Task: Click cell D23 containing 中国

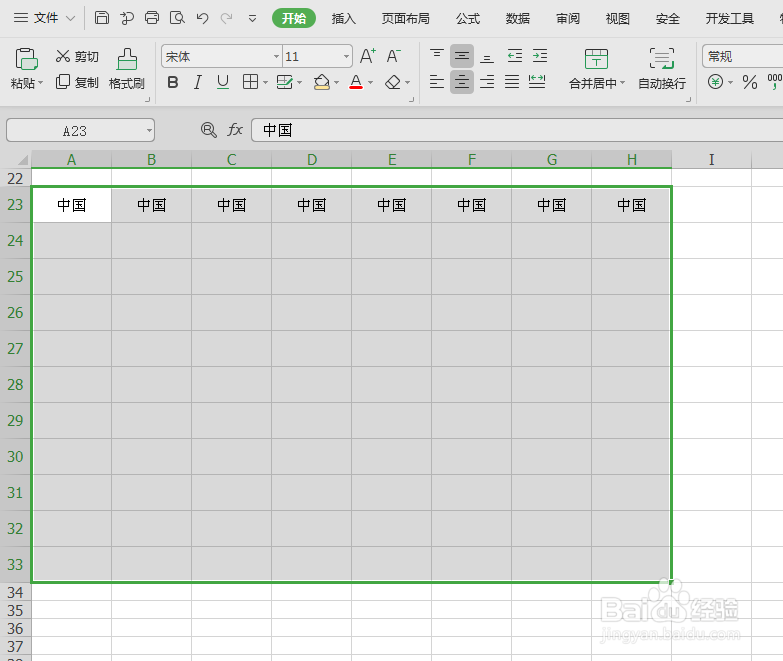Action: 312,205
